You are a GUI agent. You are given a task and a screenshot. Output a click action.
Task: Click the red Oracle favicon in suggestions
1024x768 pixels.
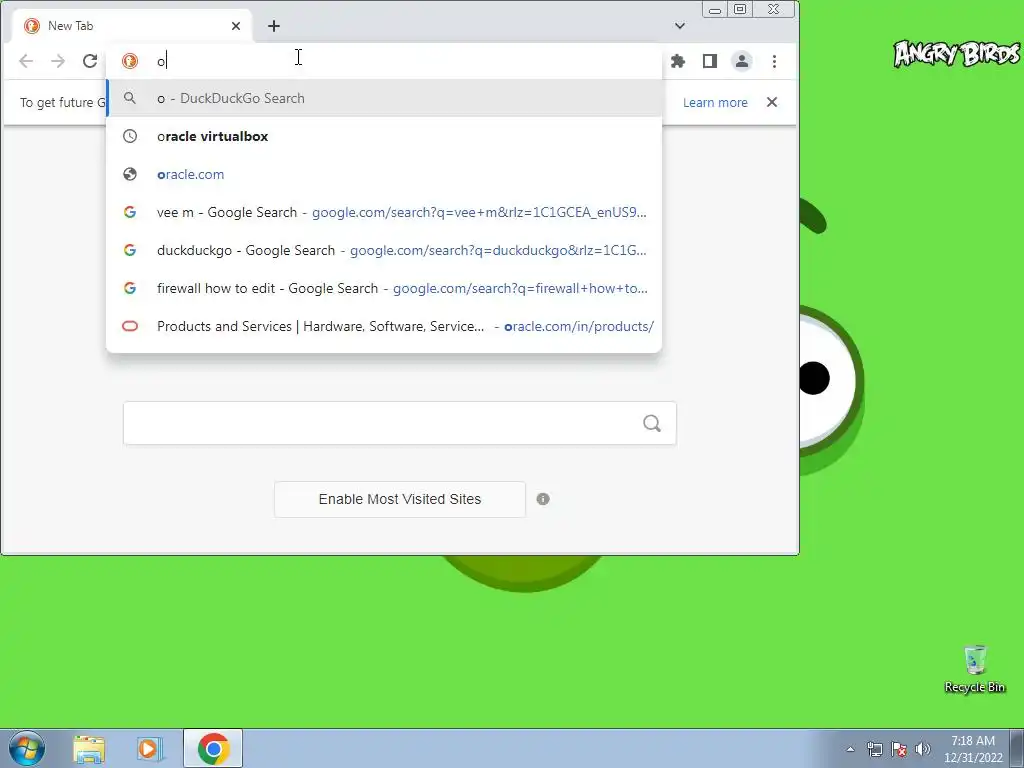point(130,326)
